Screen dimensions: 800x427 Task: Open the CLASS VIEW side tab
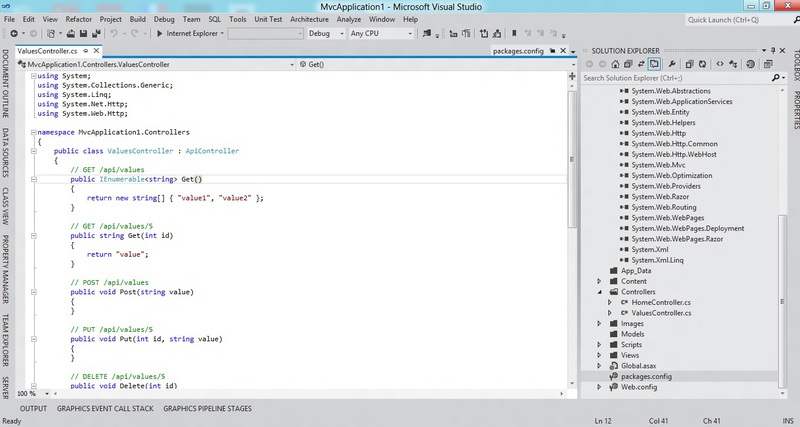[5, 207]
